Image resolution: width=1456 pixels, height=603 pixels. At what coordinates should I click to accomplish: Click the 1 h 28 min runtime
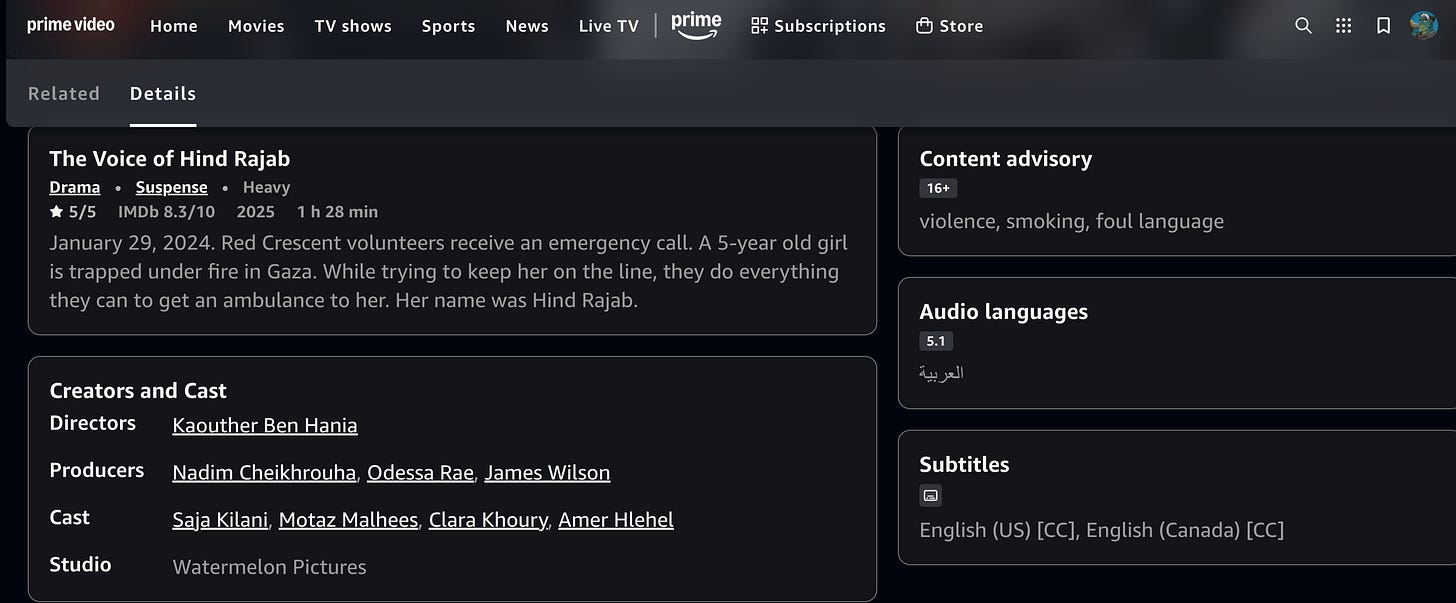pos(338,212)
